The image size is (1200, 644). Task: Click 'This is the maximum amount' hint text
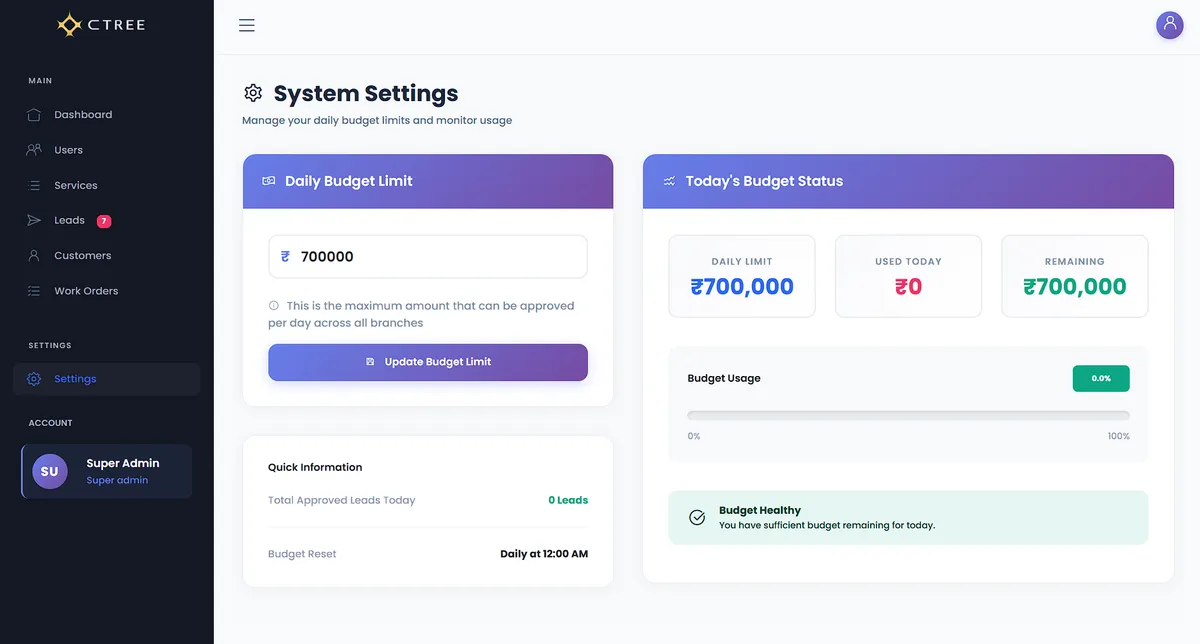click(x=421, y=314)
